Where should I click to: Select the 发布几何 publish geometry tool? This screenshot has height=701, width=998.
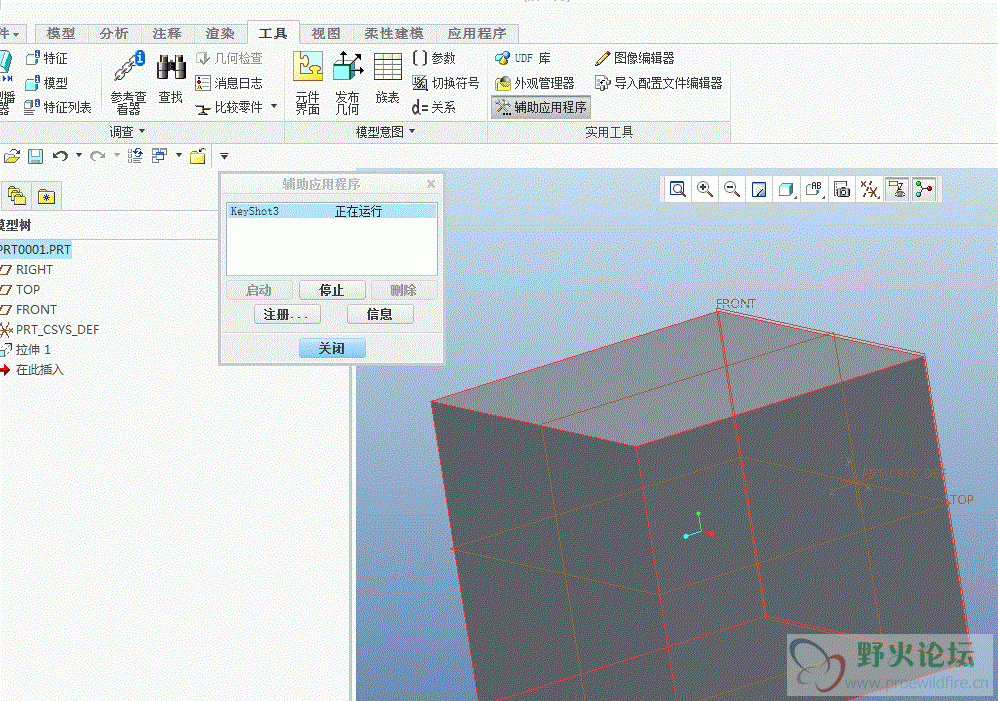348,83
